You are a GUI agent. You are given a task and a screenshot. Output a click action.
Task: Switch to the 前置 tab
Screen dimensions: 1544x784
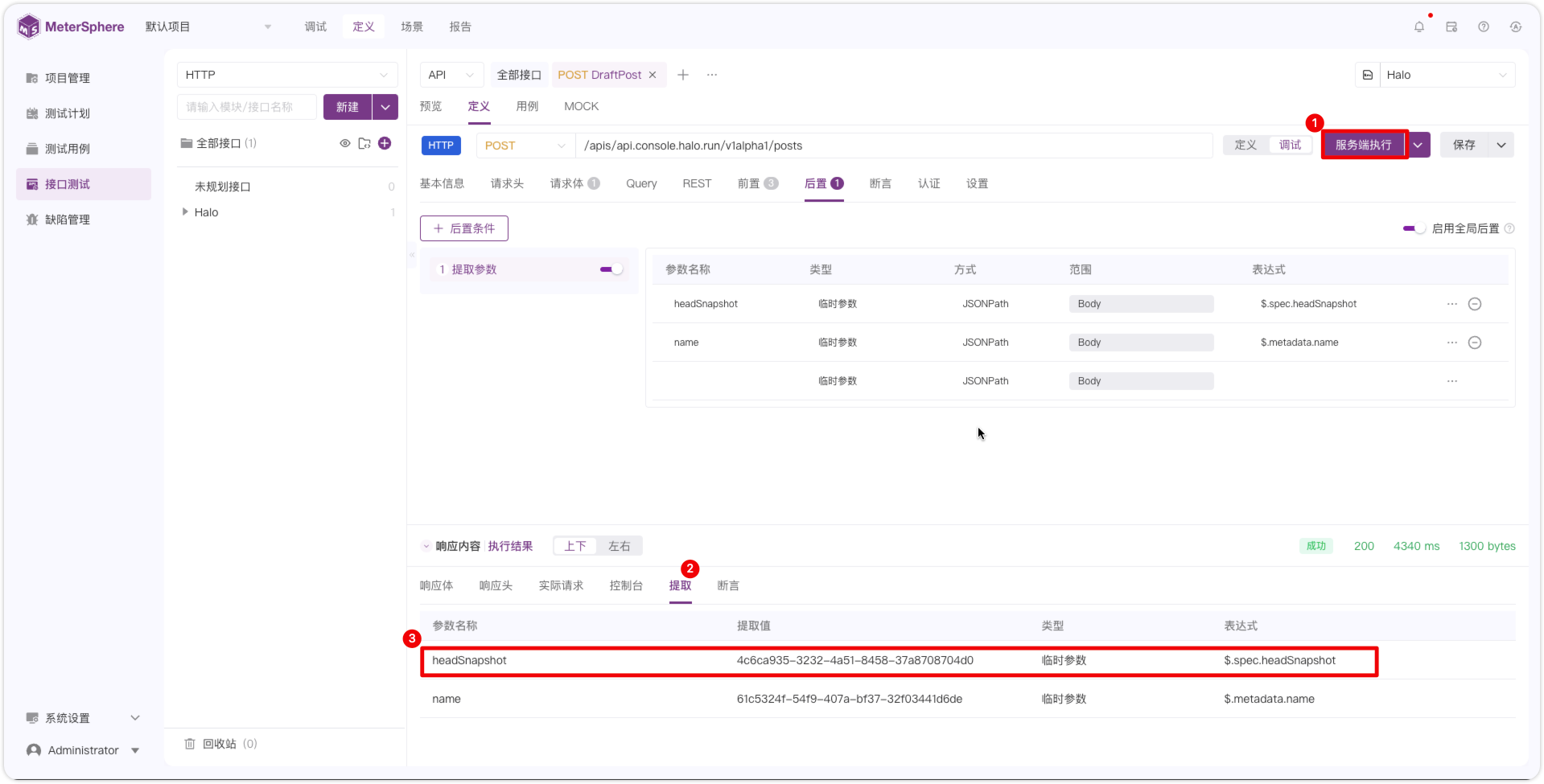757,183
